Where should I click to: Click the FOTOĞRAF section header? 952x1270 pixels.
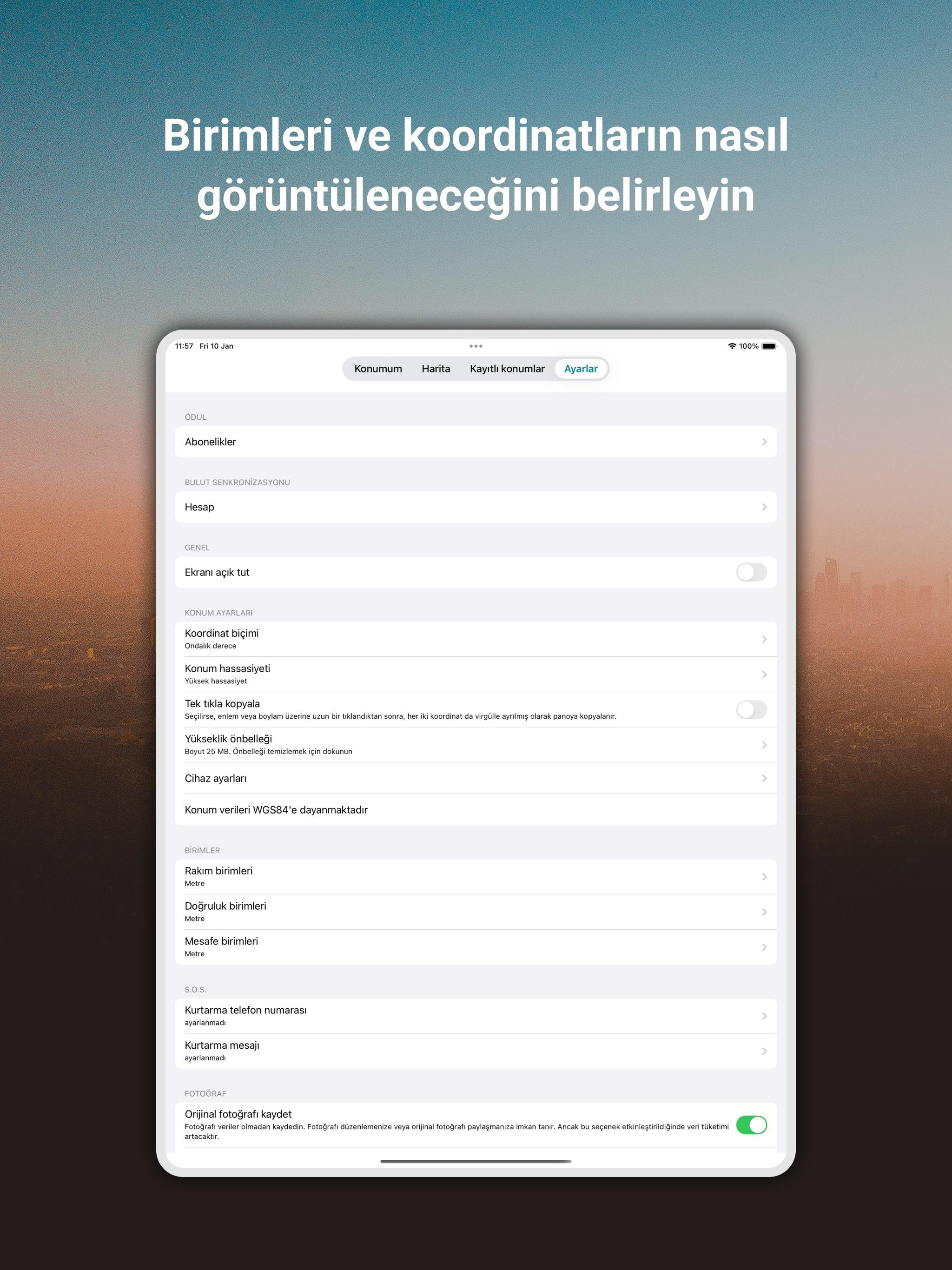[x=205, y=1094]
